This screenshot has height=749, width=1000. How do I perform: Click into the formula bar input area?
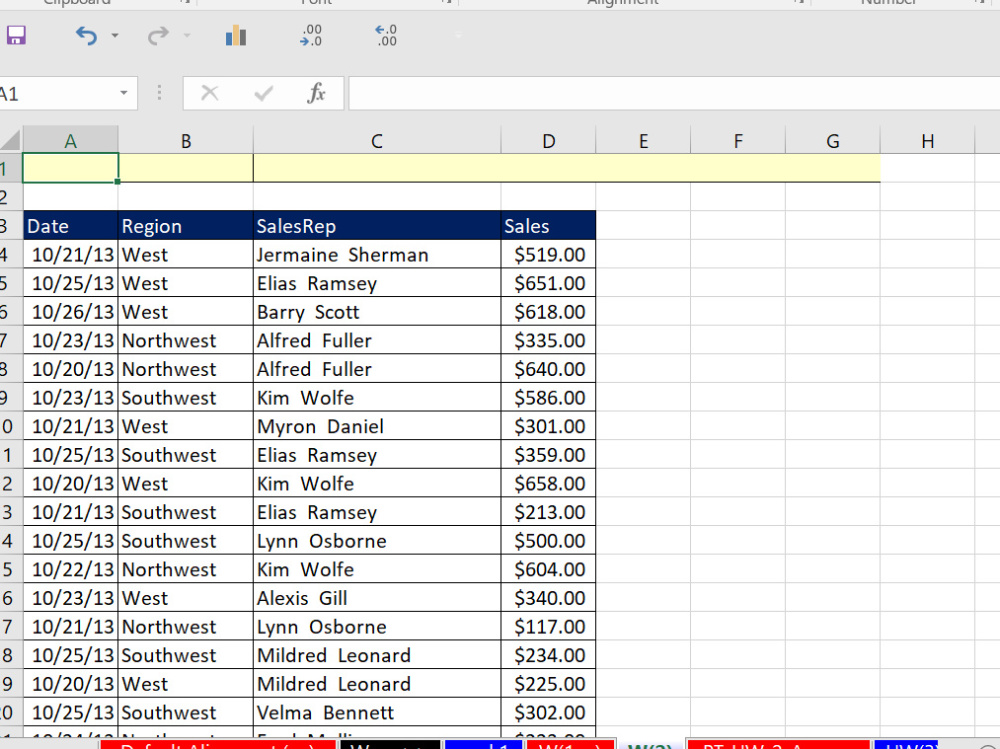(x=674, y=93)
